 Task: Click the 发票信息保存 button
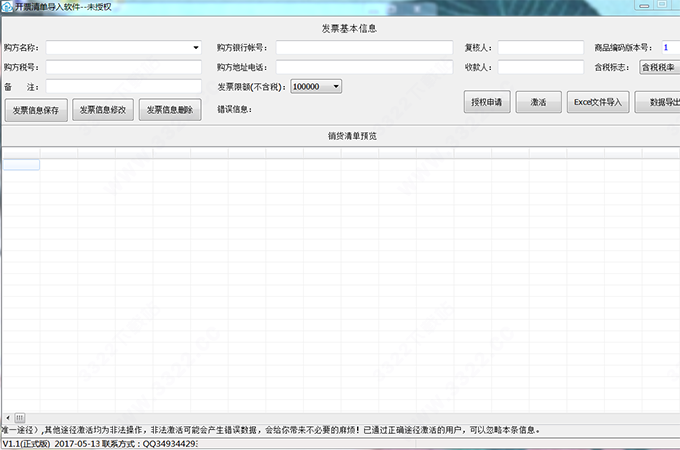click(36, 110)
